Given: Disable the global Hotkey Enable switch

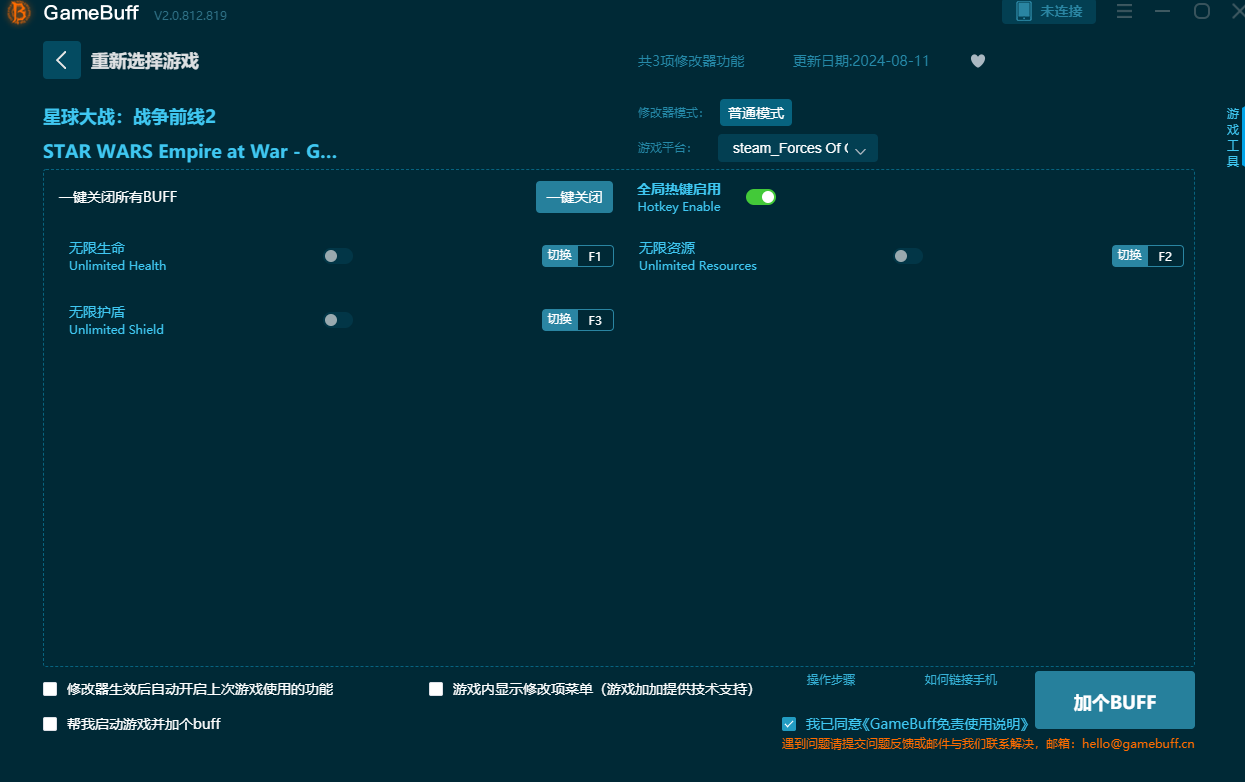Looking at the screenshot, I should tap(761, 197).
